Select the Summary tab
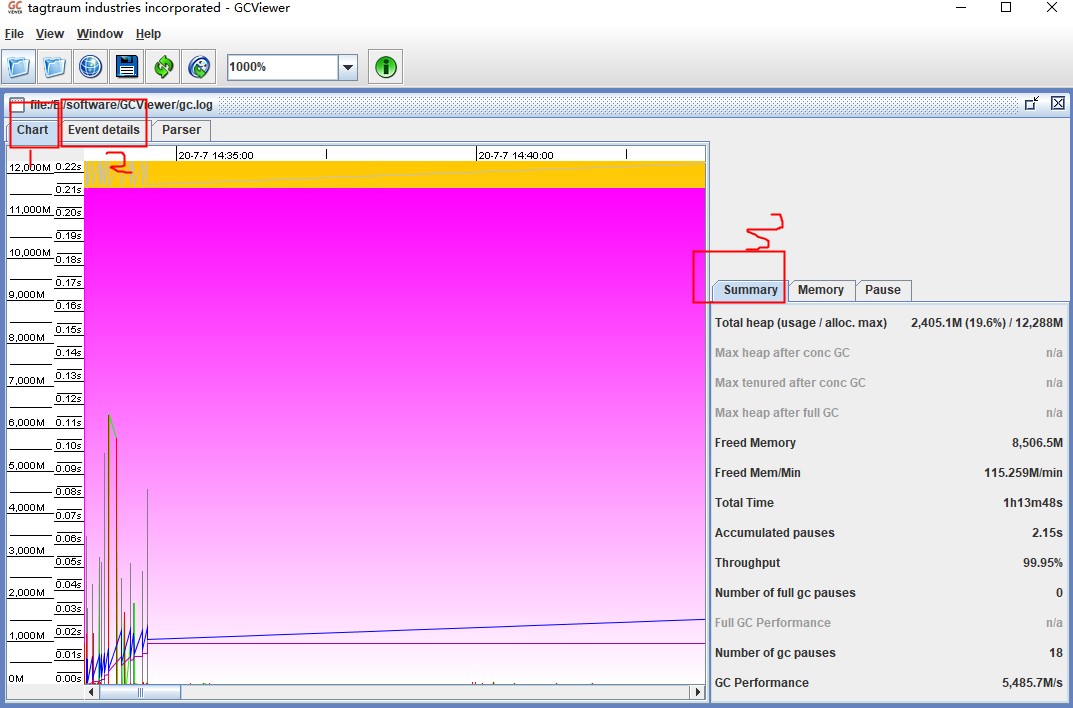The width and height of the screenshot is (1073, 708). pyautogui.click(x=750, y=289)
